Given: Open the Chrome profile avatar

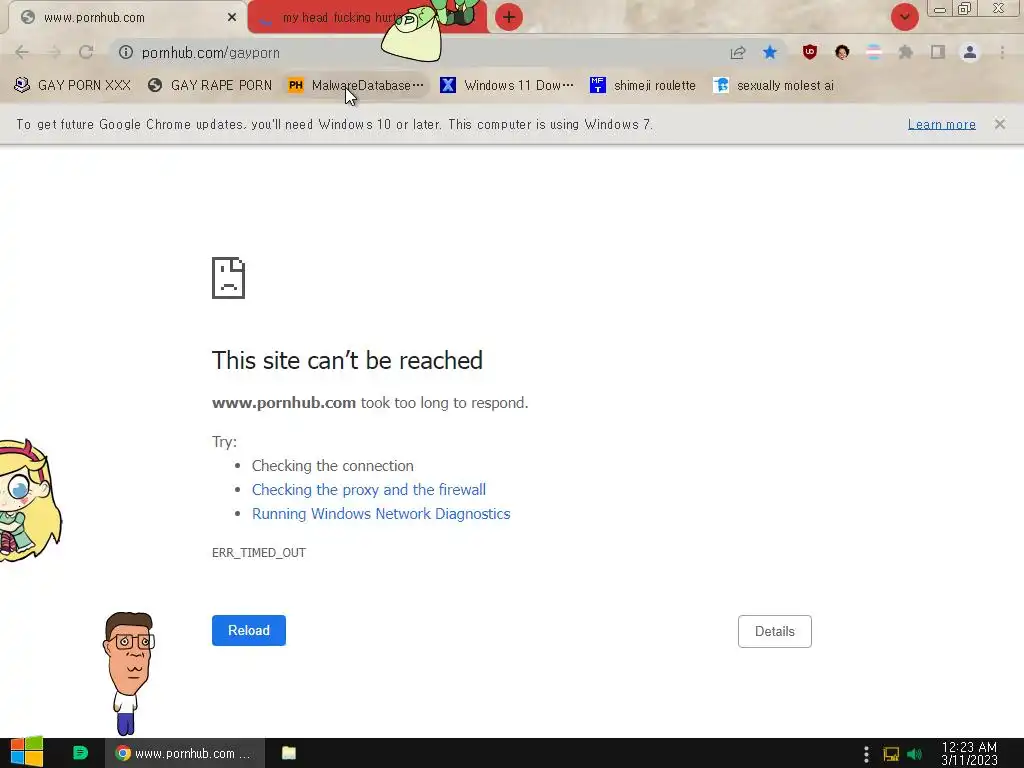Looking at the screenshot, I should click(970, 52).
